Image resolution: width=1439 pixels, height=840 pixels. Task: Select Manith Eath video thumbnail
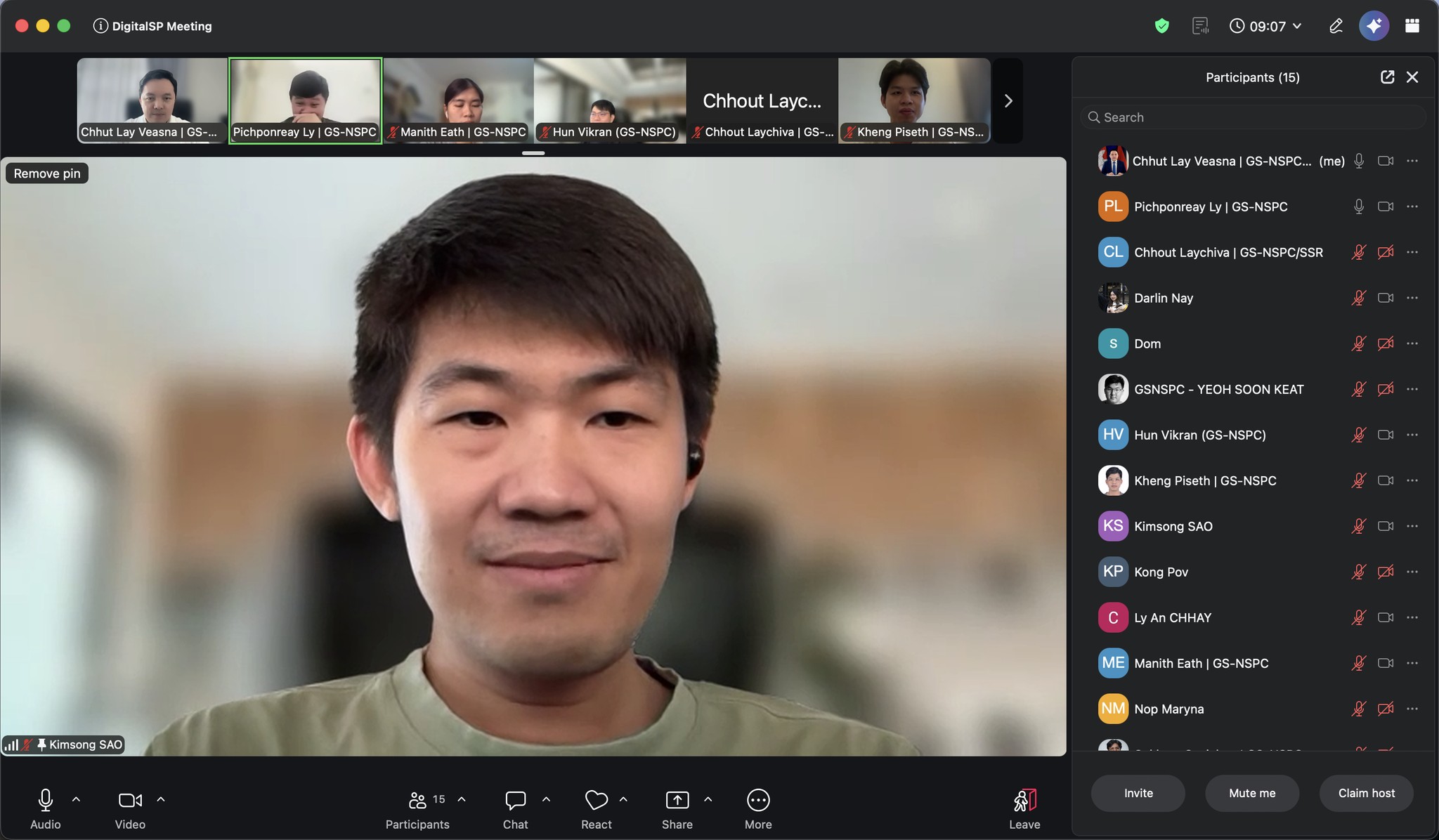point(458,100)
